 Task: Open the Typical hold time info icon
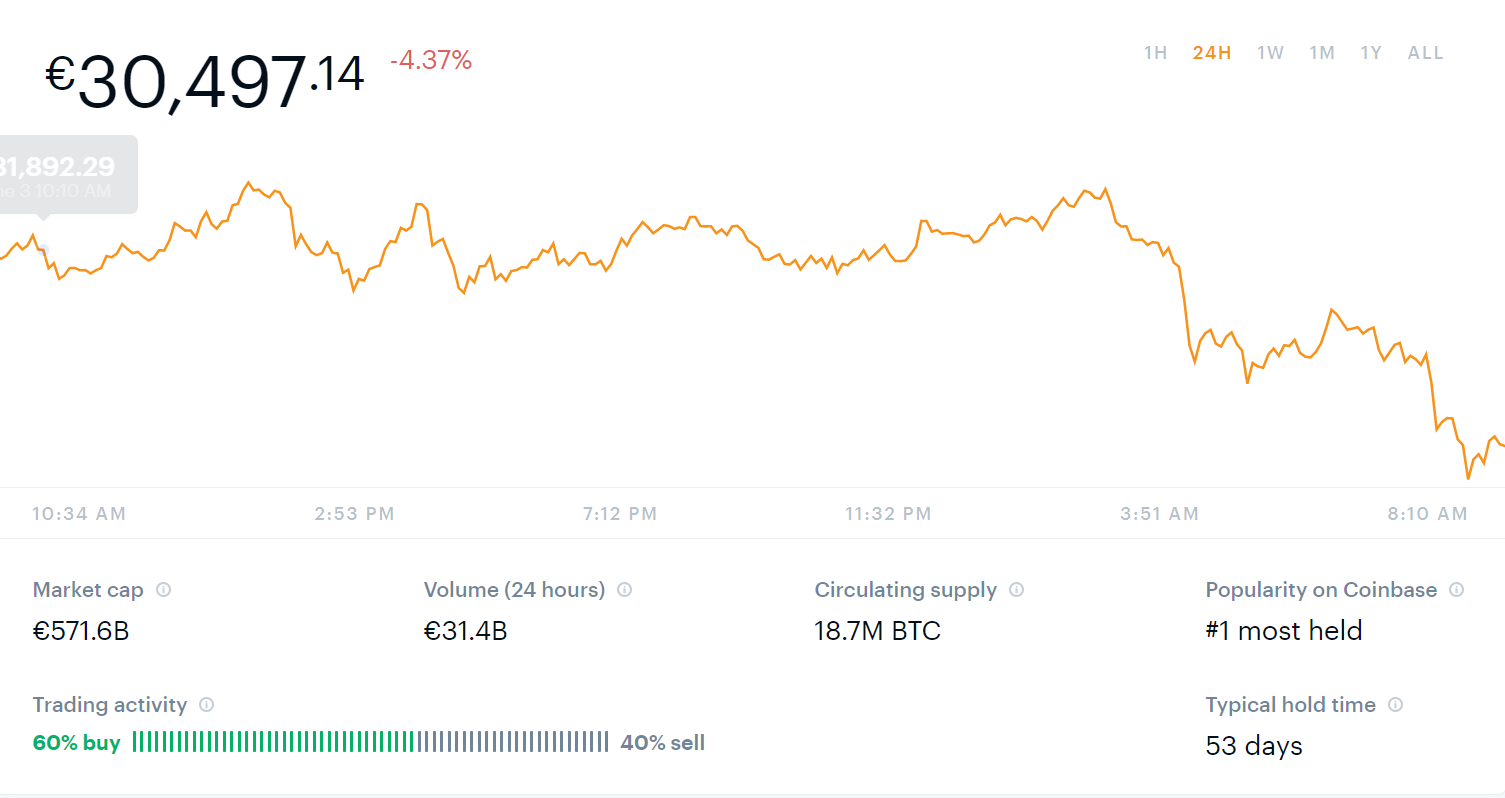click(1395, 705)
